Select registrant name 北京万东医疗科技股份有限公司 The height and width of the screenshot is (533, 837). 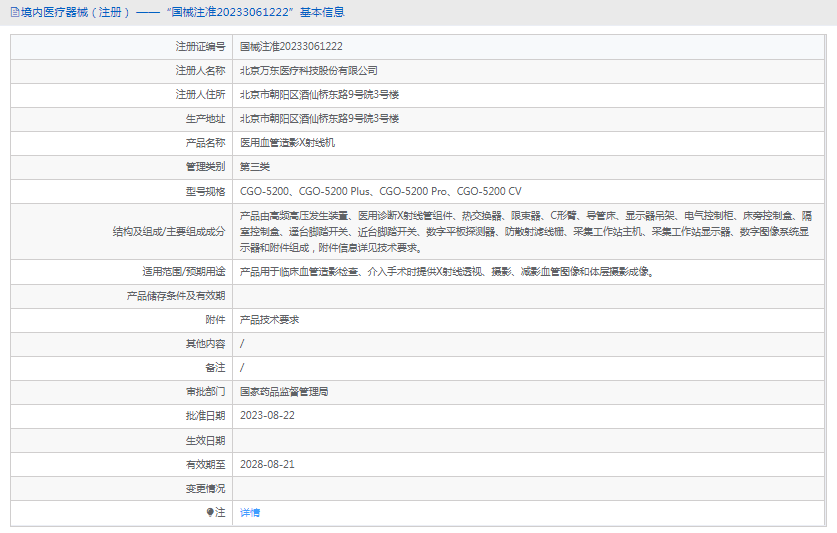pos(309,71)
